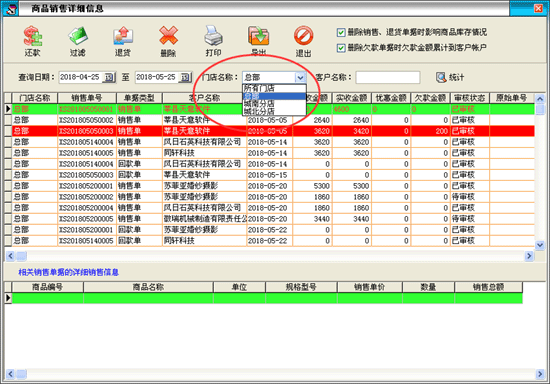Screen dimensions: 550x384
Task: Sort by the 销售单号 column header
Action: [x=87, y=98]
